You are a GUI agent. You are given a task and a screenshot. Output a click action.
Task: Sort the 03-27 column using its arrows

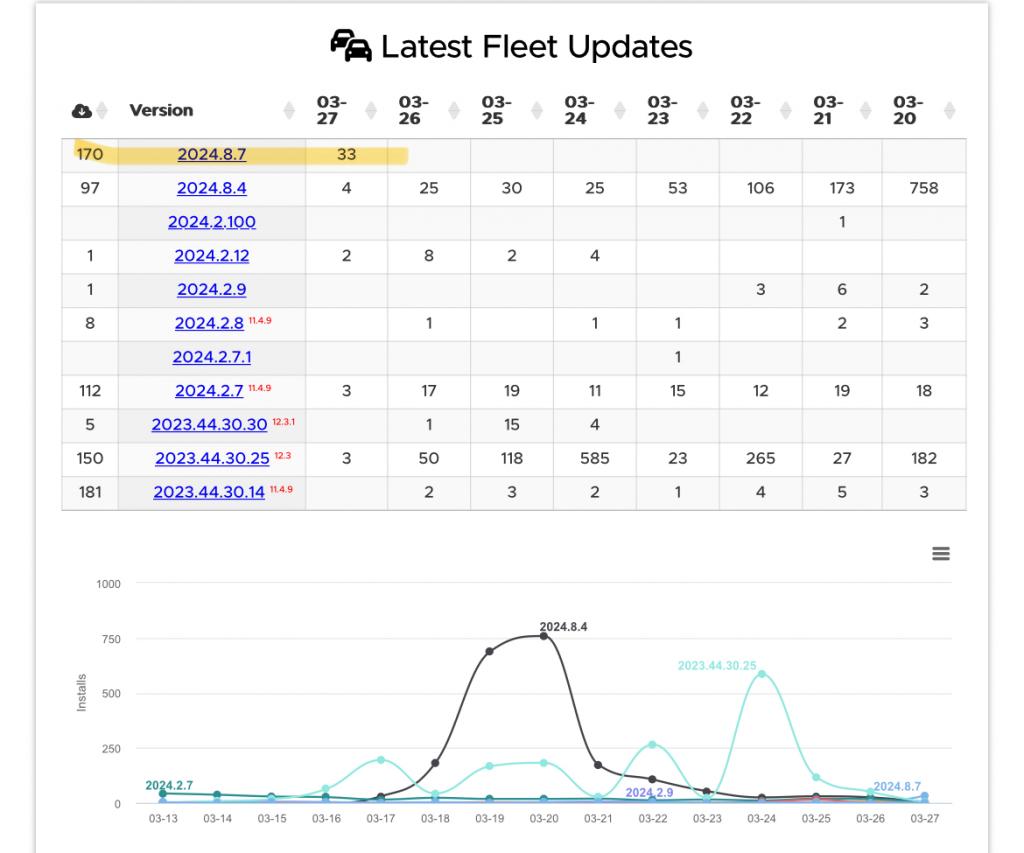[x=371, y=110]
